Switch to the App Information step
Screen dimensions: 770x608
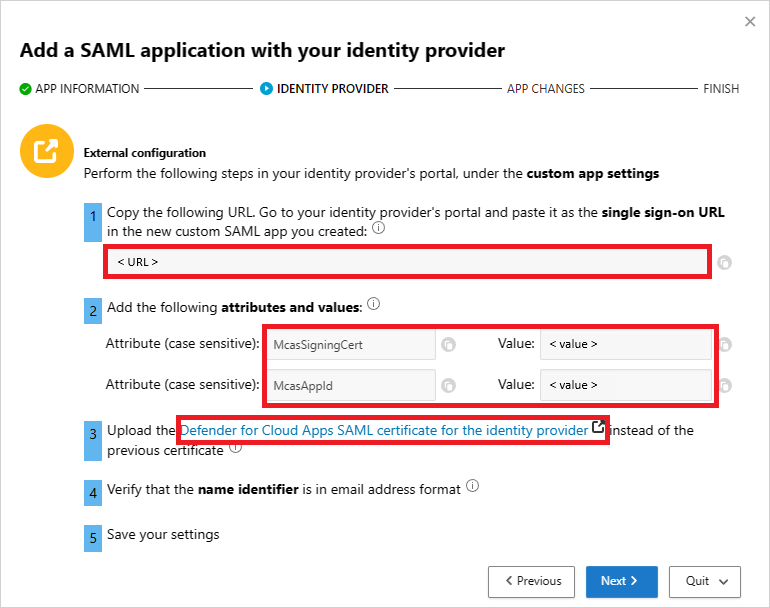pos(80,89)
